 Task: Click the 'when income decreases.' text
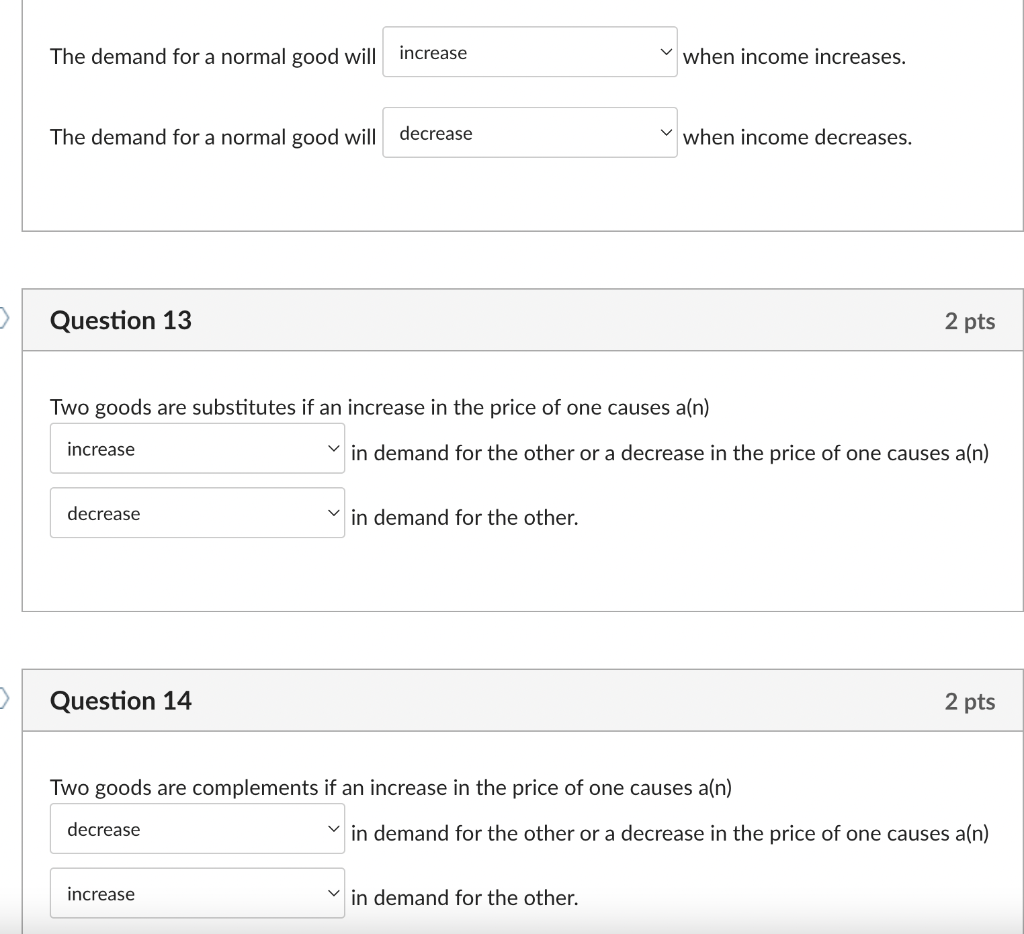pyautogui.click(x=797, y=137)
